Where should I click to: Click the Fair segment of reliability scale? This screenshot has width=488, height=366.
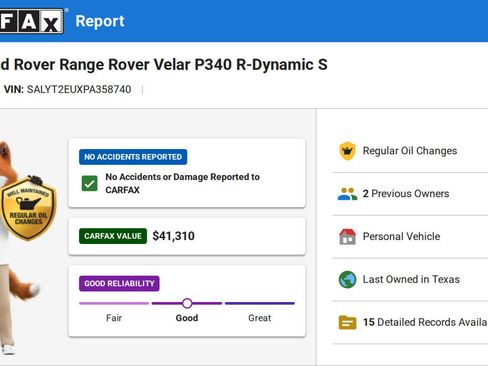114,303
